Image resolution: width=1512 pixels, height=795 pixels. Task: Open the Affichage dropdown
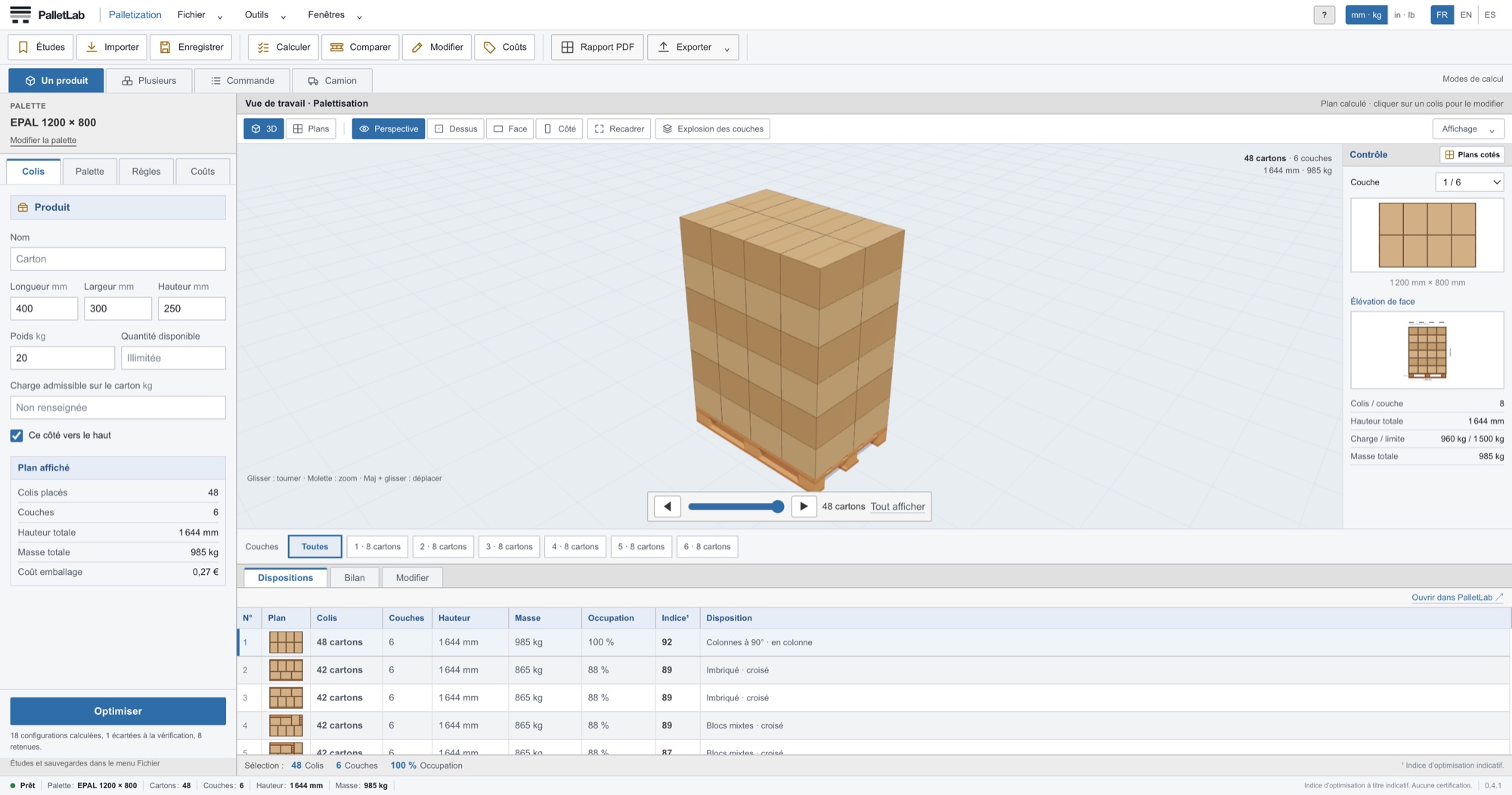(1468, 129)
